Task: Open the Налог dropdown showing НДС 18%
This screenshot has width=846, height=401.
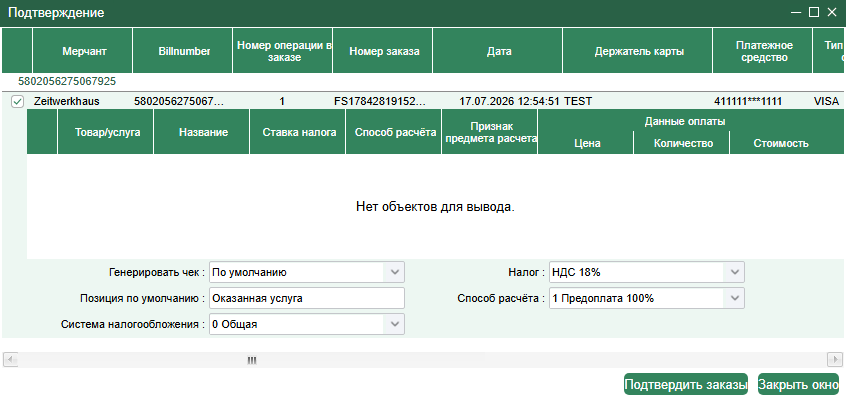Action: pos(734,273)
